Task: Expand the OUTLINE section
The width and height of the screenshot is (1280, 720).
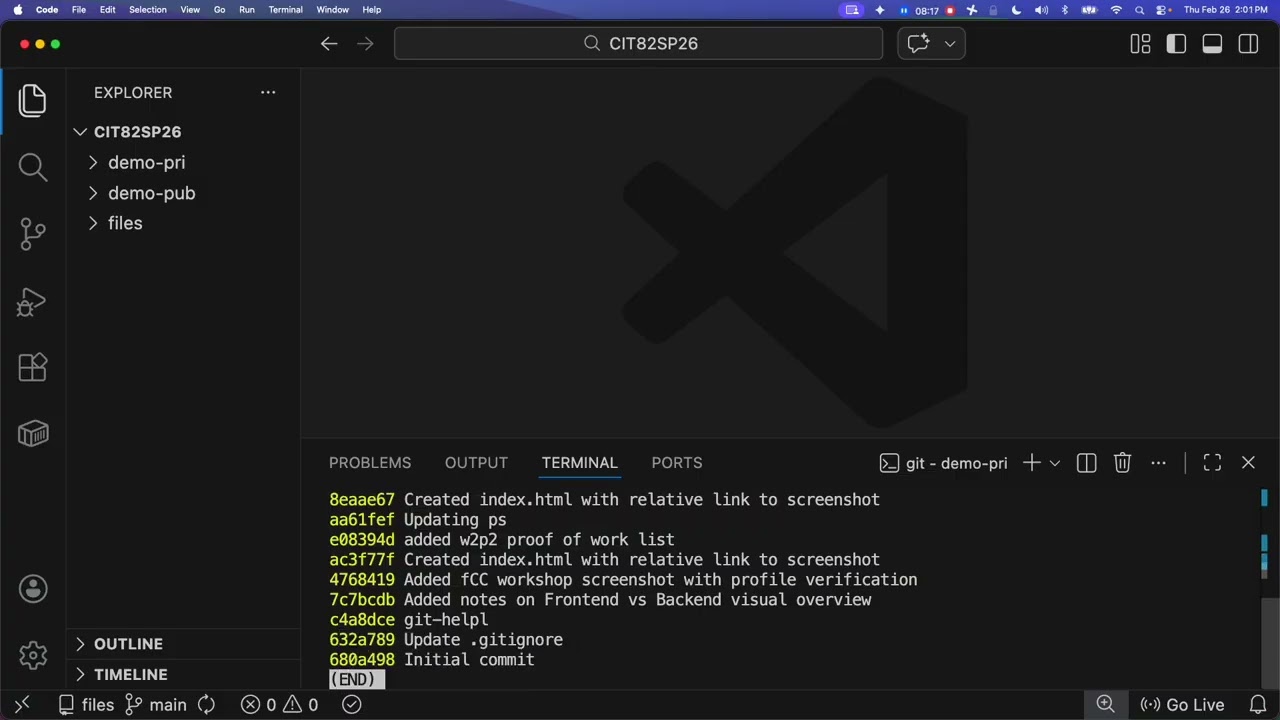Action: 128,644
